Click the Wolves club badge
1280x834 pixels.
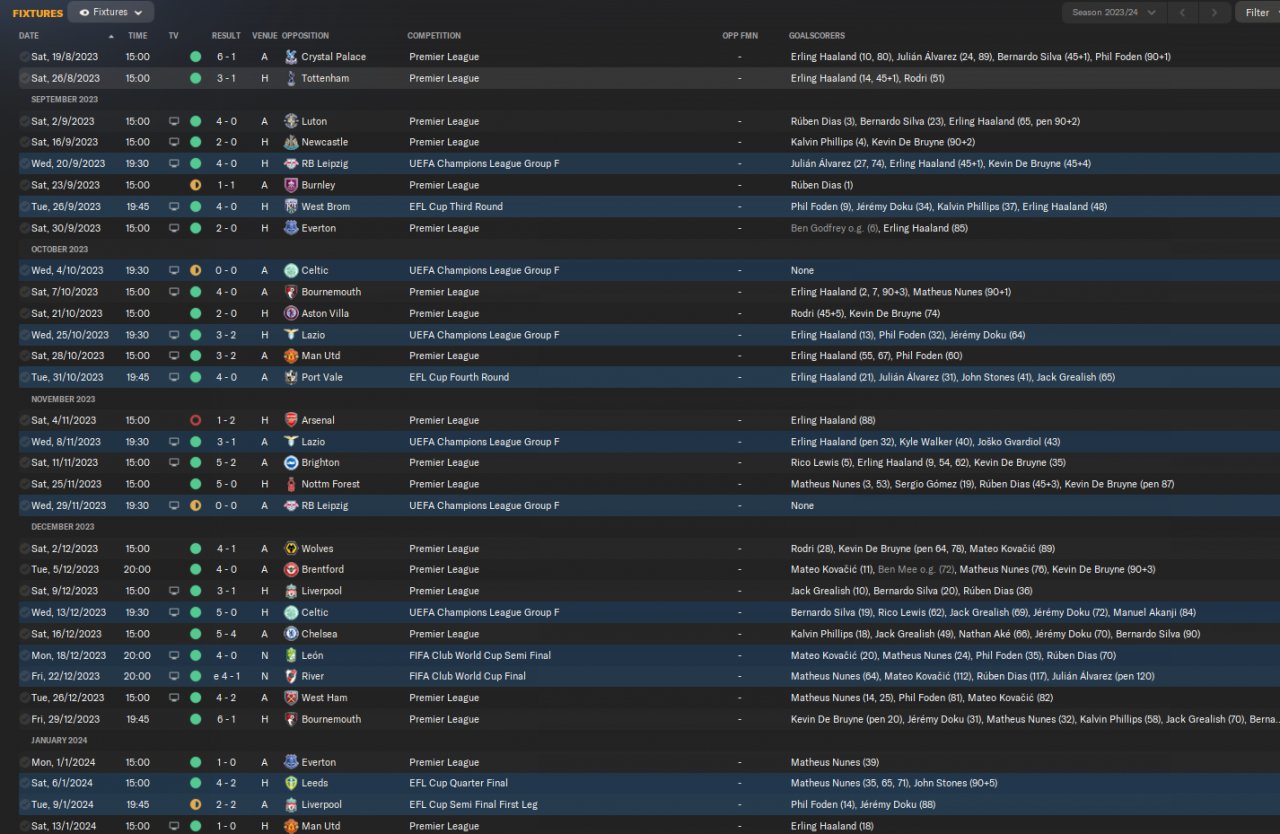291,548
